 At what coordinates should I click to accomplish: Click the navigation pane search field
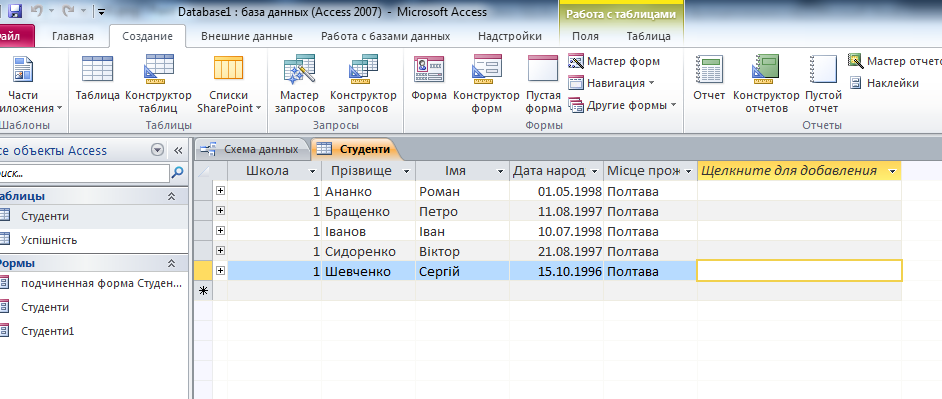tap(83, 173)
